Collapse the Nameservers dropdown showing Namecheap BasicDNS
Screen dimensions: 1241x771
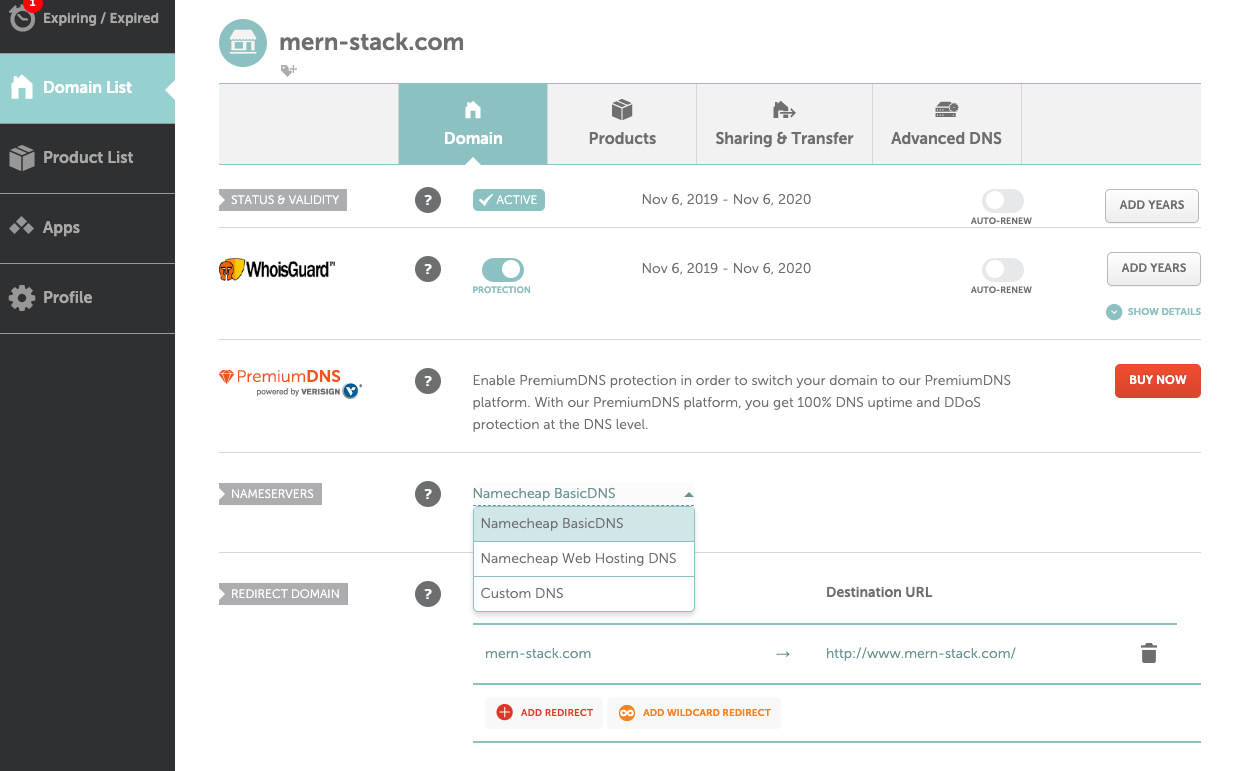click(583, 493)
